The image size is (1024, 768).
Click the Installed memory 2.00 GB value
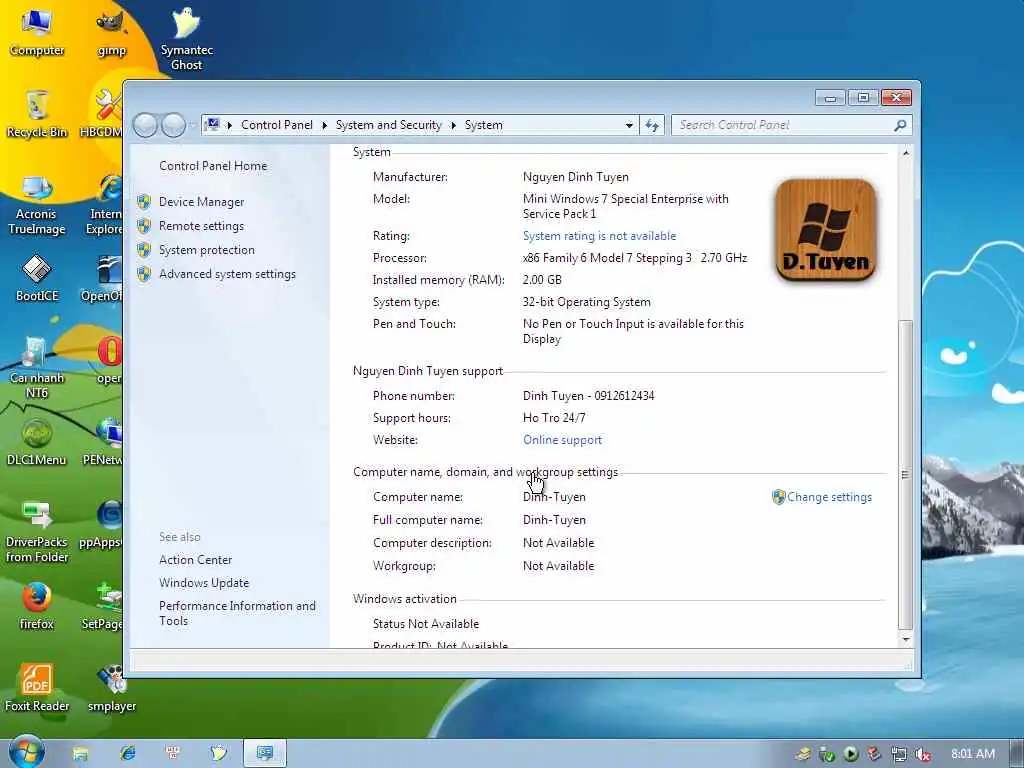[542, 280]
